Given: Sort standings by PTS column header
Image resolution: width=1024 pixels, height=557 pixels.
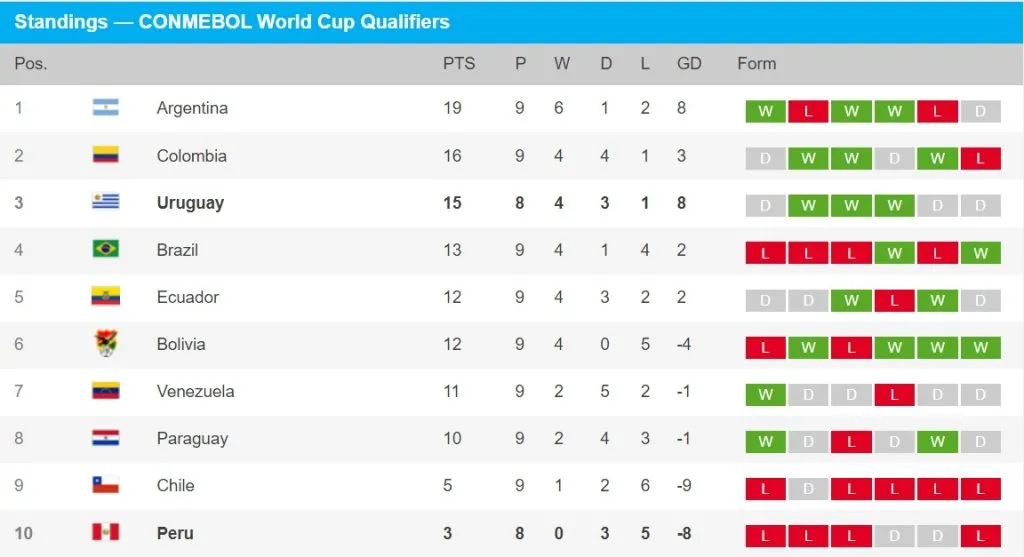Looking at the screenshot, I should pos(459,63).
